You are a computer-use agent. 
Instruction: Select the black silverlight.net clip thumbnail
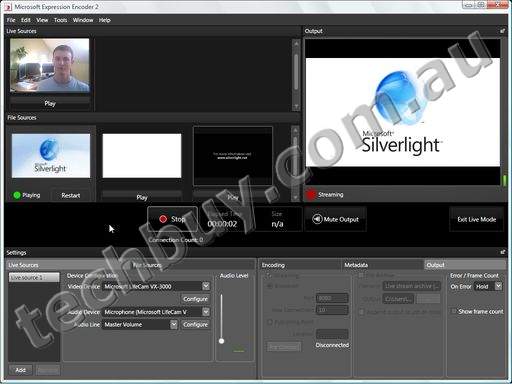point(233,156)
